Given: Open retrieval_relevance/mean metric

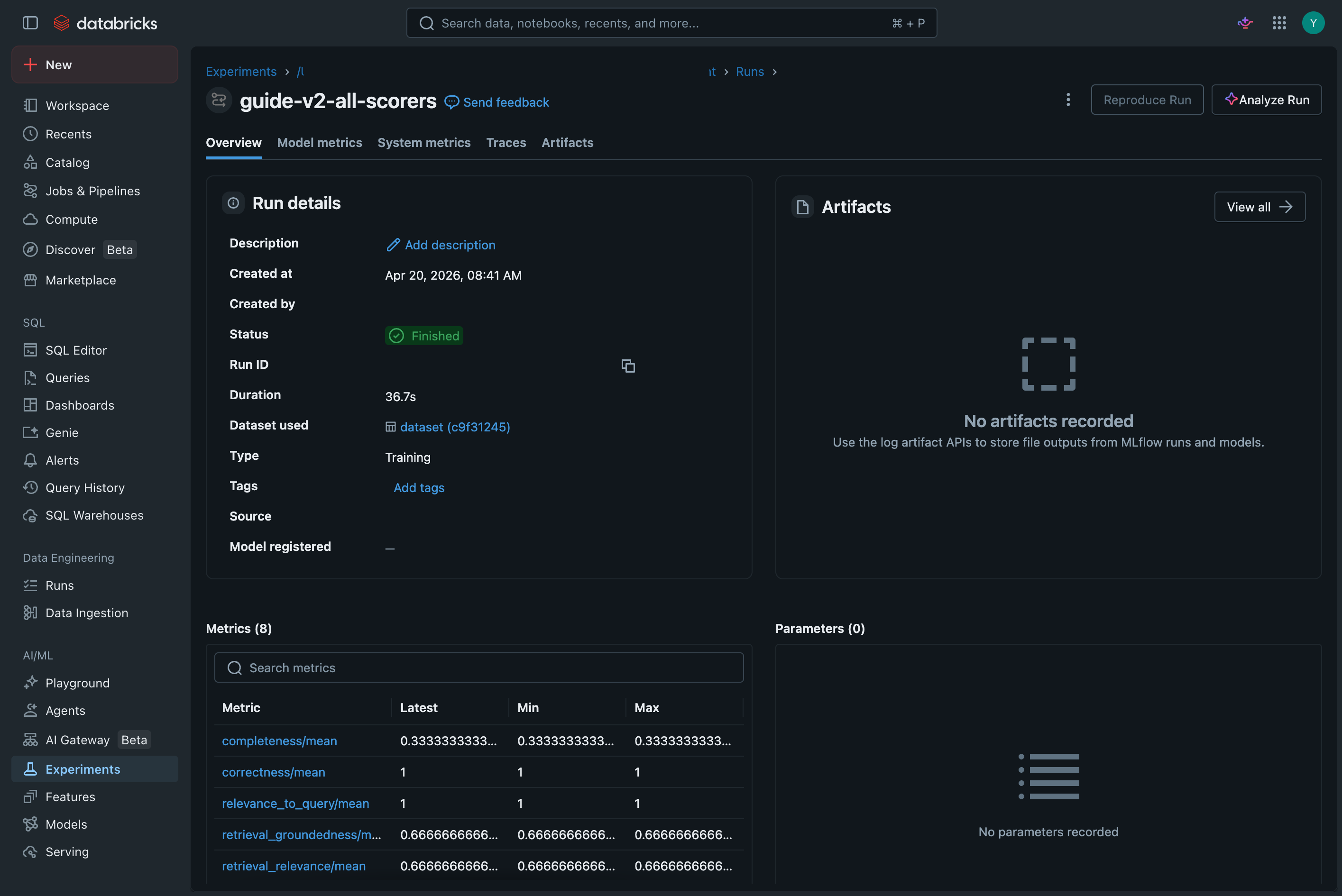Looking at the screenshot, I should [x=294, y=866].
